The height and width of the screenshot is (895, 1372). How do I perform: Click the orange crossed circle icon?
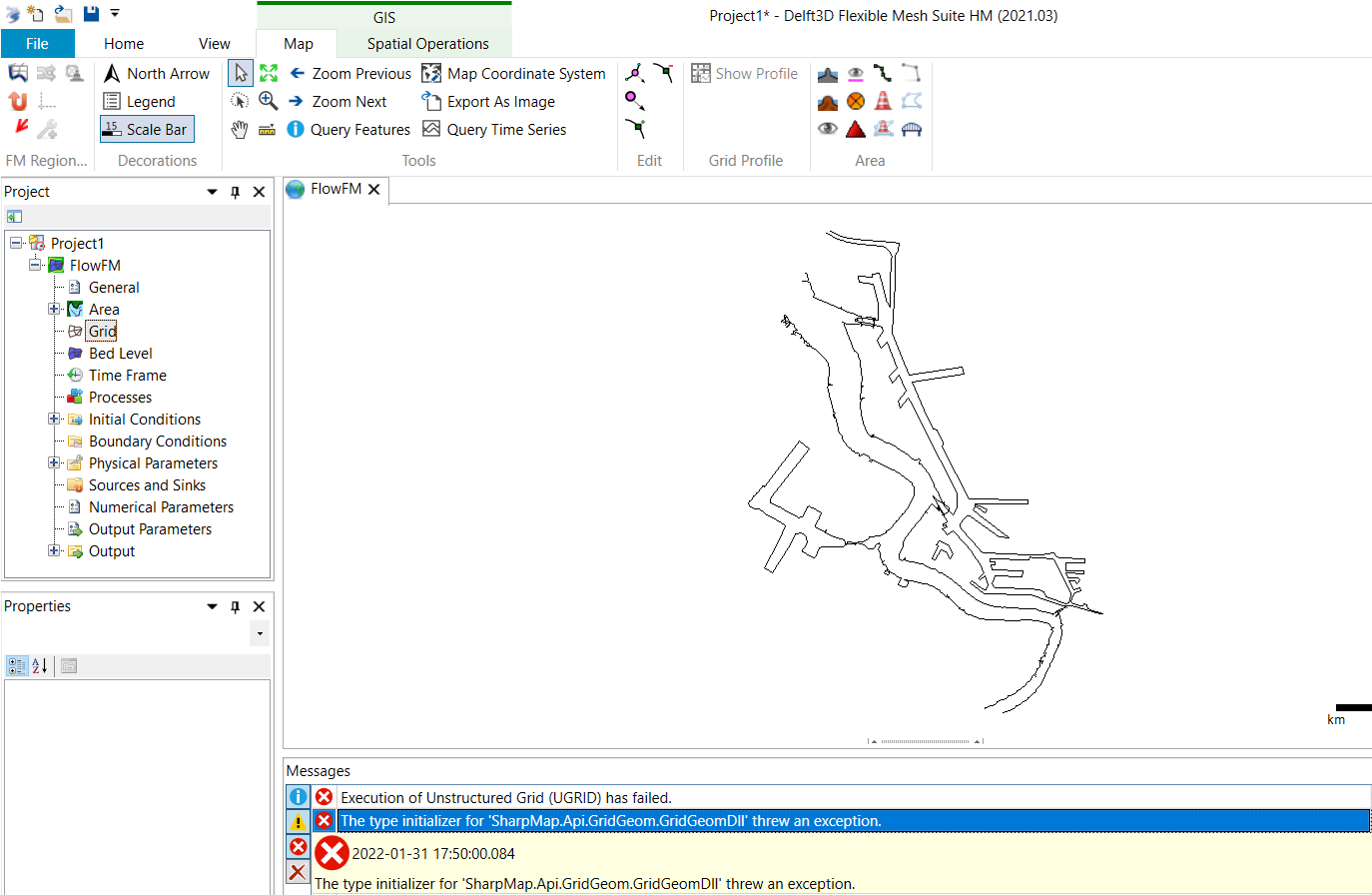click(x=856, y=101)
